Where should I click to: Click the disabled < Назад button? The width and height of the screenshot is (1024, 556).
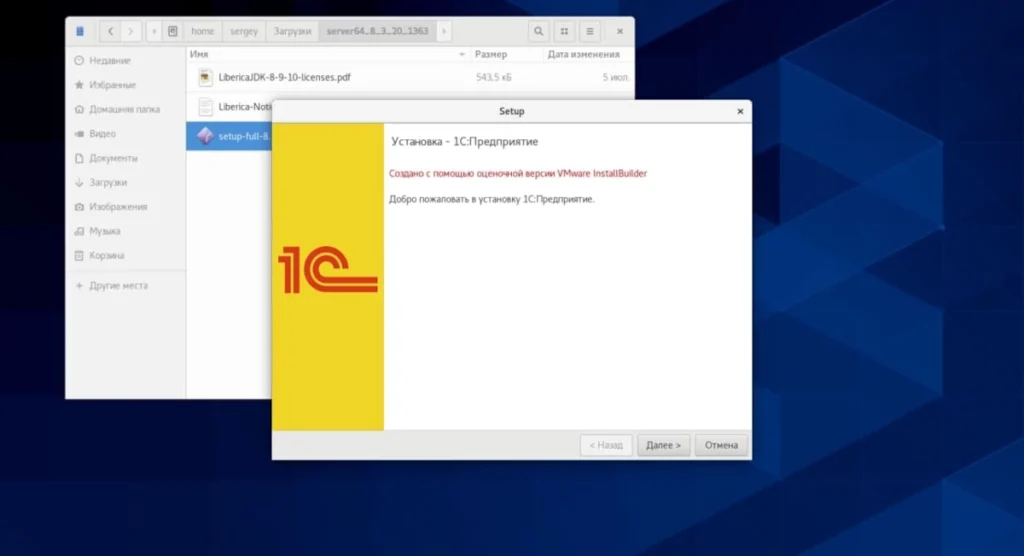(x=606, y=445)
